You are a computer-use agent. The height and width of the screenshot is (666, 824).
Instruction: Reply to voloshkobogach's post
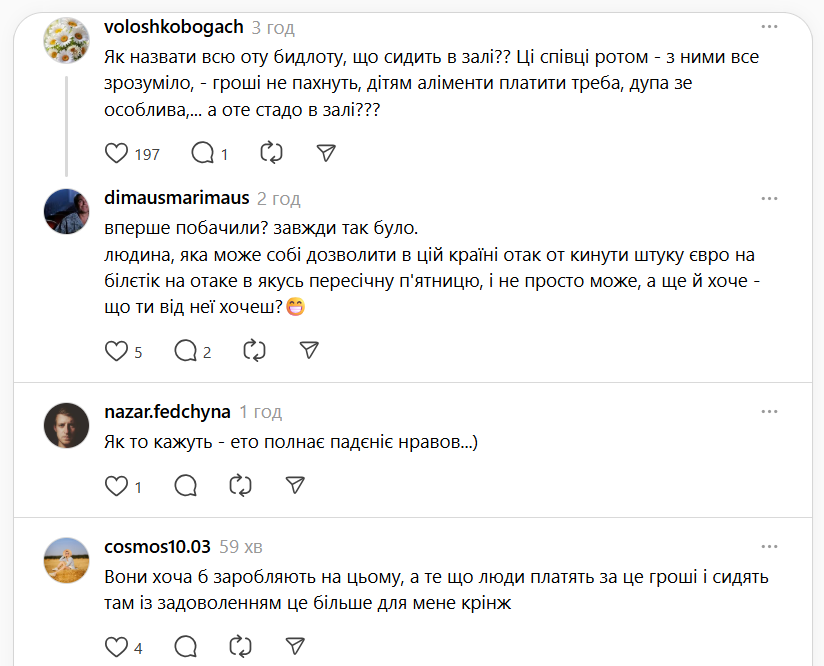pyautogui.click(x=202, y=153)
